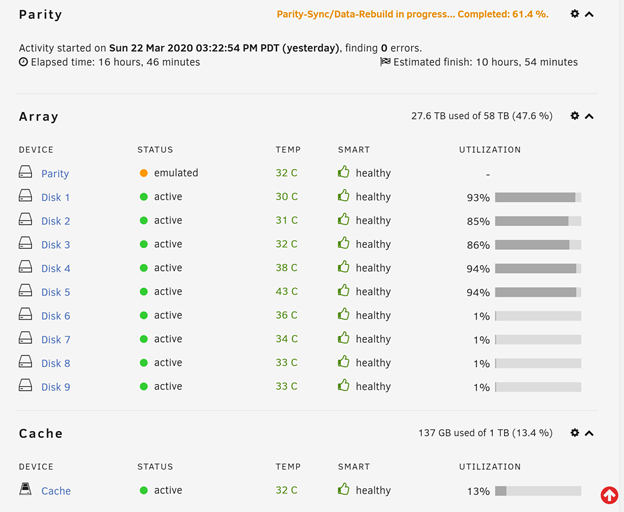Click the Cache device drive icon

pos(25,489)
